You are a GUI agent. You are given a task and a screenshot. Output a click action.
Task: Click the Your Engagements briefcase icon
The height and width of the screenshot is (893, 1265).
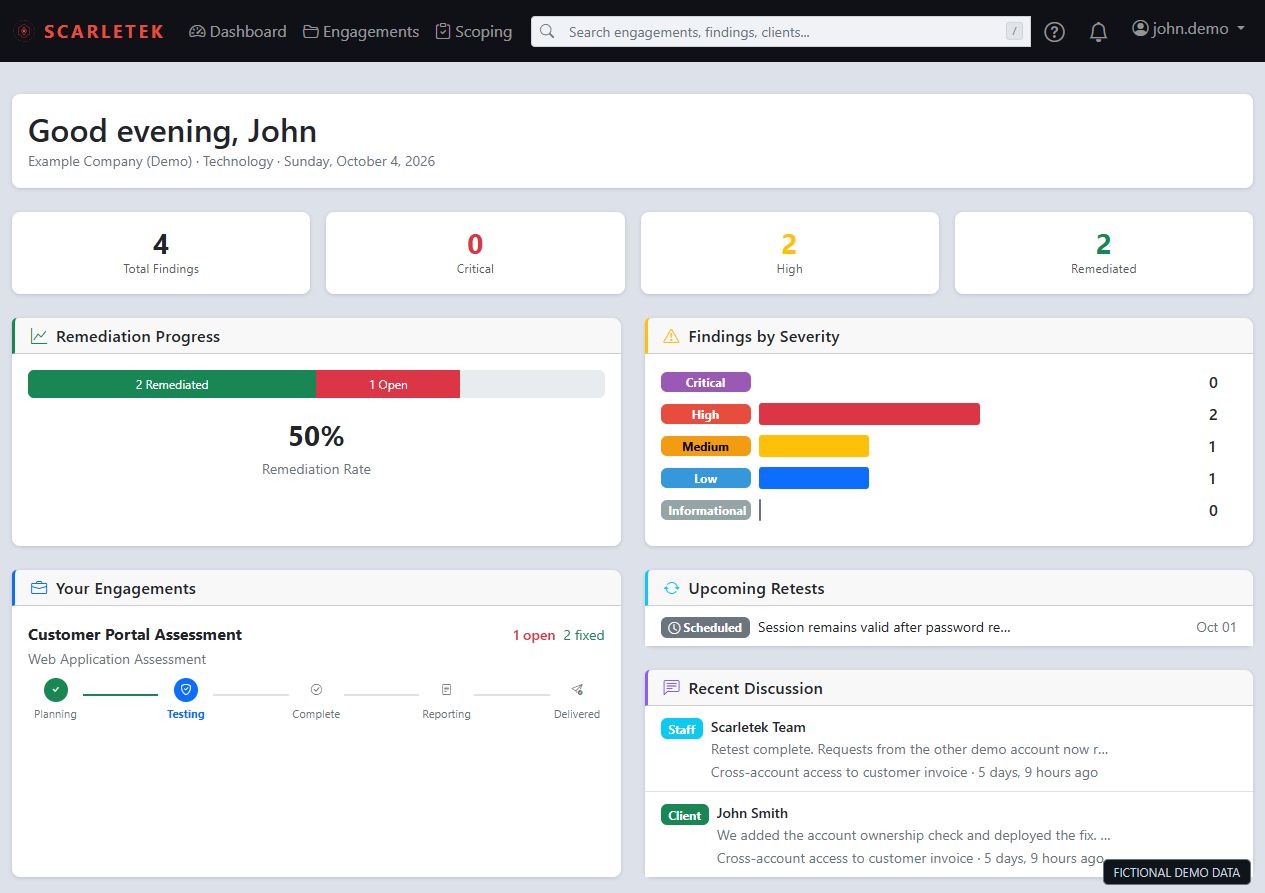pos(39,588)
